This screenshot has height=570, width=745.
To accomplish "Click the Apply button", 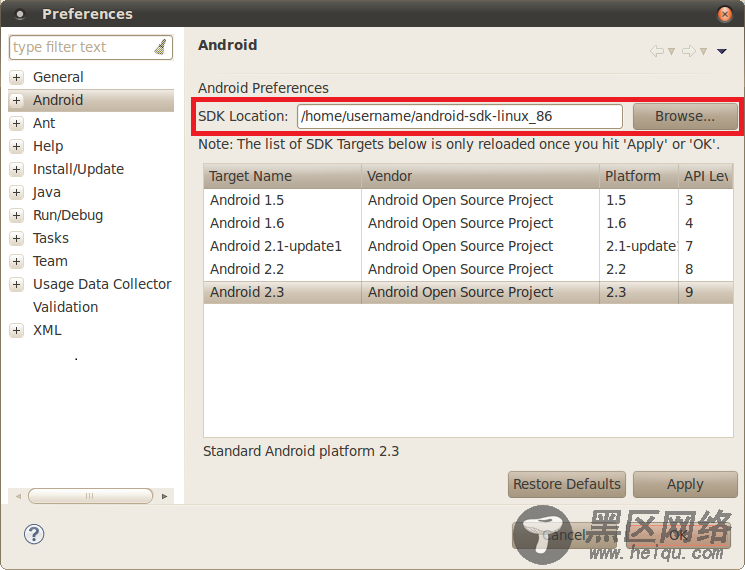I will pos(685,484).
